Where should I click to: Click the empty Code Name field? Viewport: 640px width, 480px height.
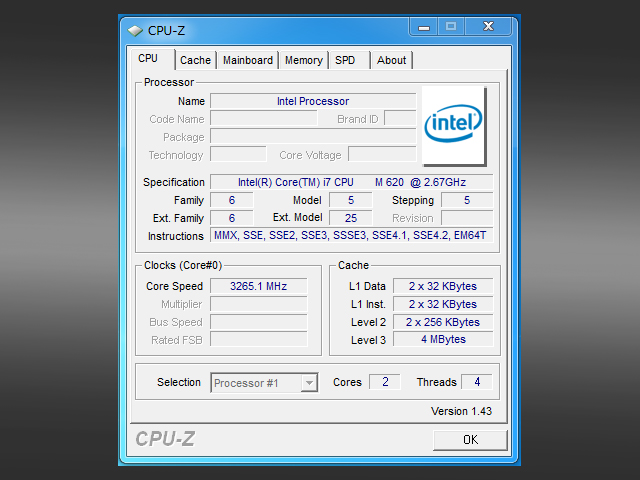tap(264, 119)
